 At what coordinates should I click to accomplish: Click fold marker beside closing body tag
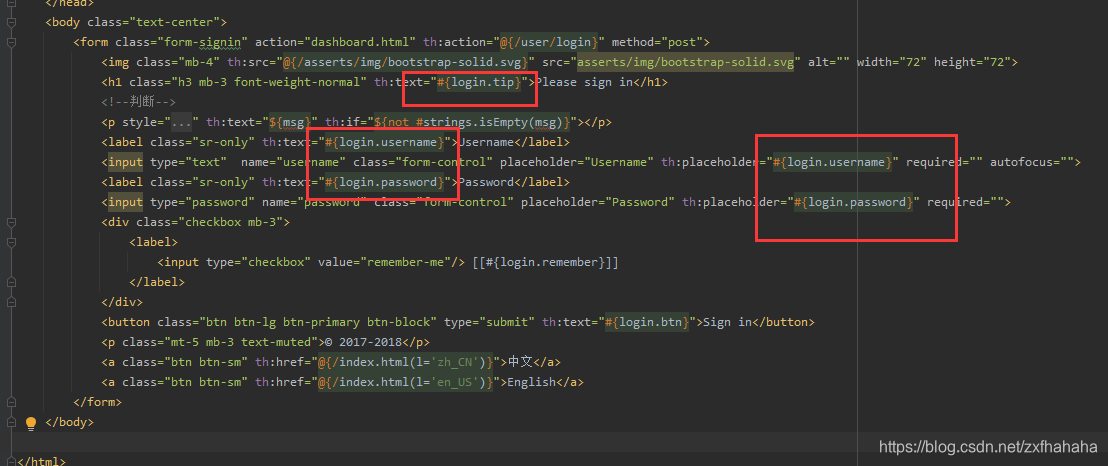[11, 422]
